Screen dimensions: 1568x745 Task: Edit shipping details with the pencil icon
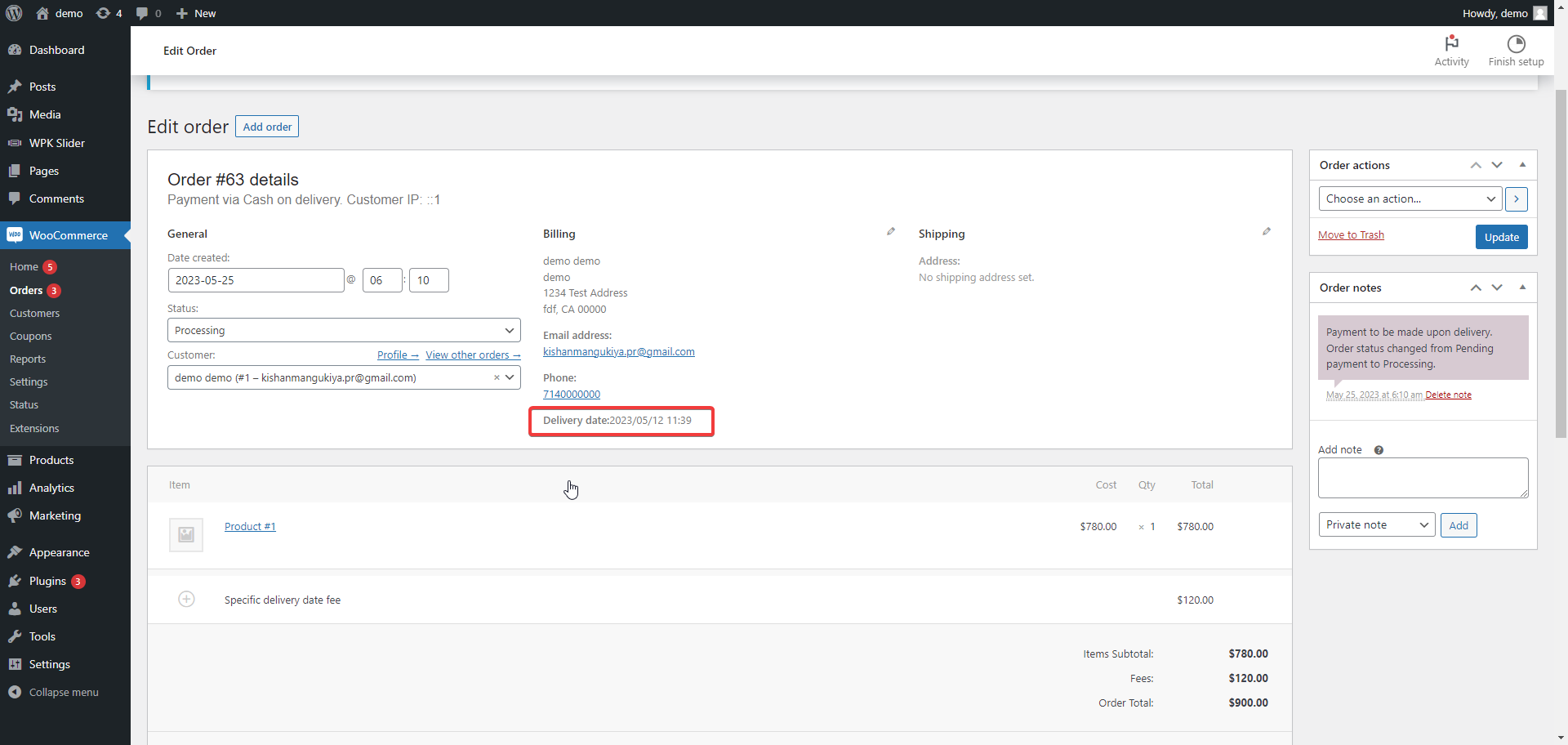(1267, 232)
